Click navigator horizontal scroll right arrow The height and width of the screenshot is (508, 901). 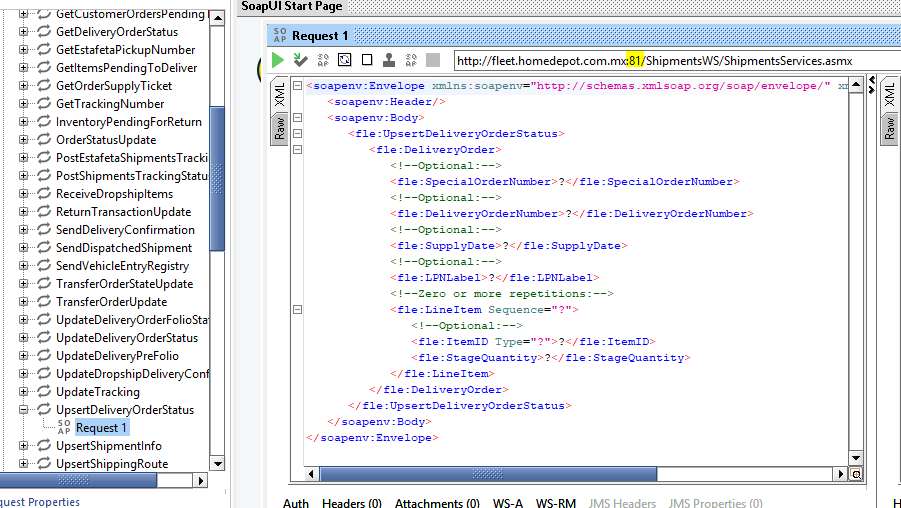click(x=200, y=480)
